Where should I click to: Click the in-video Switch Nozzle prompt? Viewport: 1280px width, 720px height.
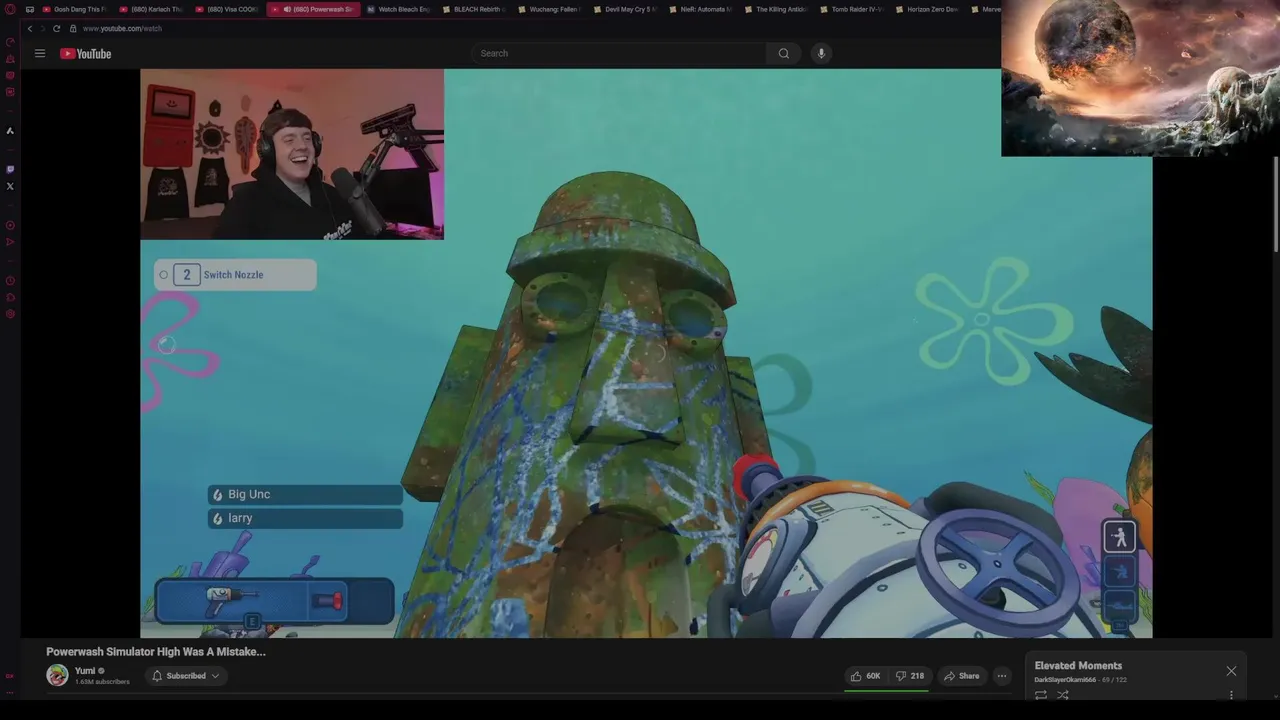tap(235, 275)
